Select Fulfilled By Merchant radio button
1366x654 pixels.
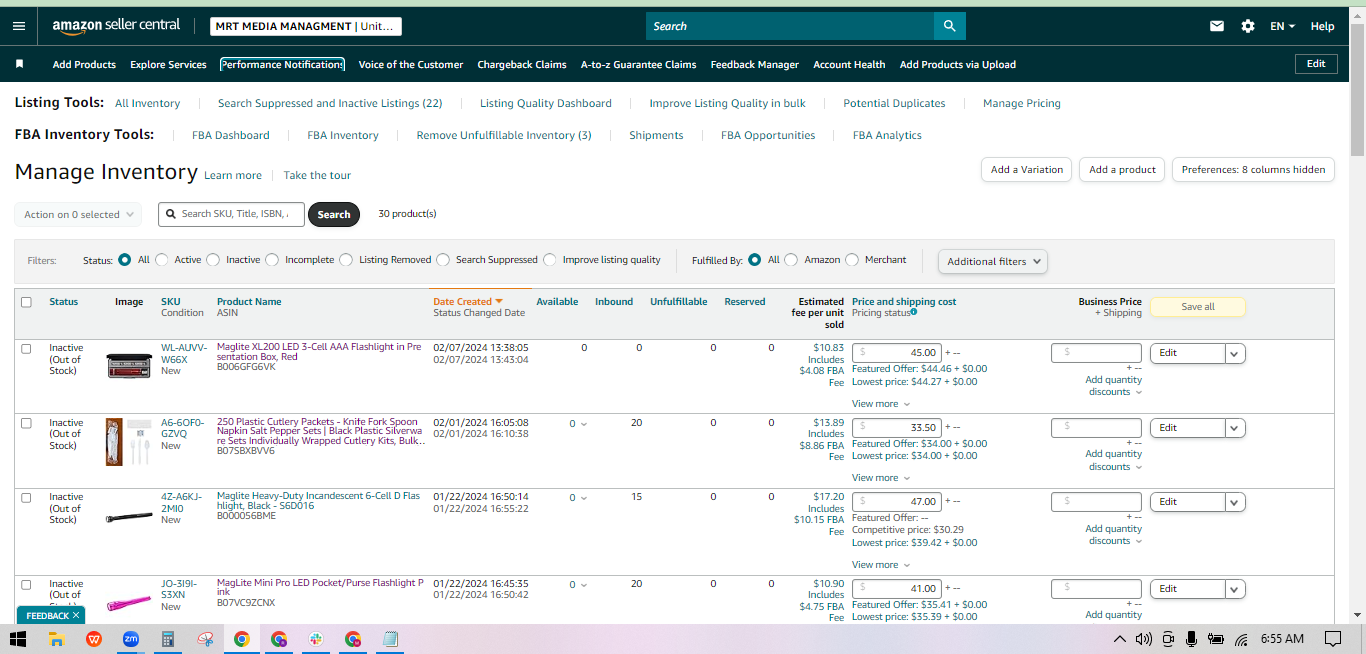(852, 260)
